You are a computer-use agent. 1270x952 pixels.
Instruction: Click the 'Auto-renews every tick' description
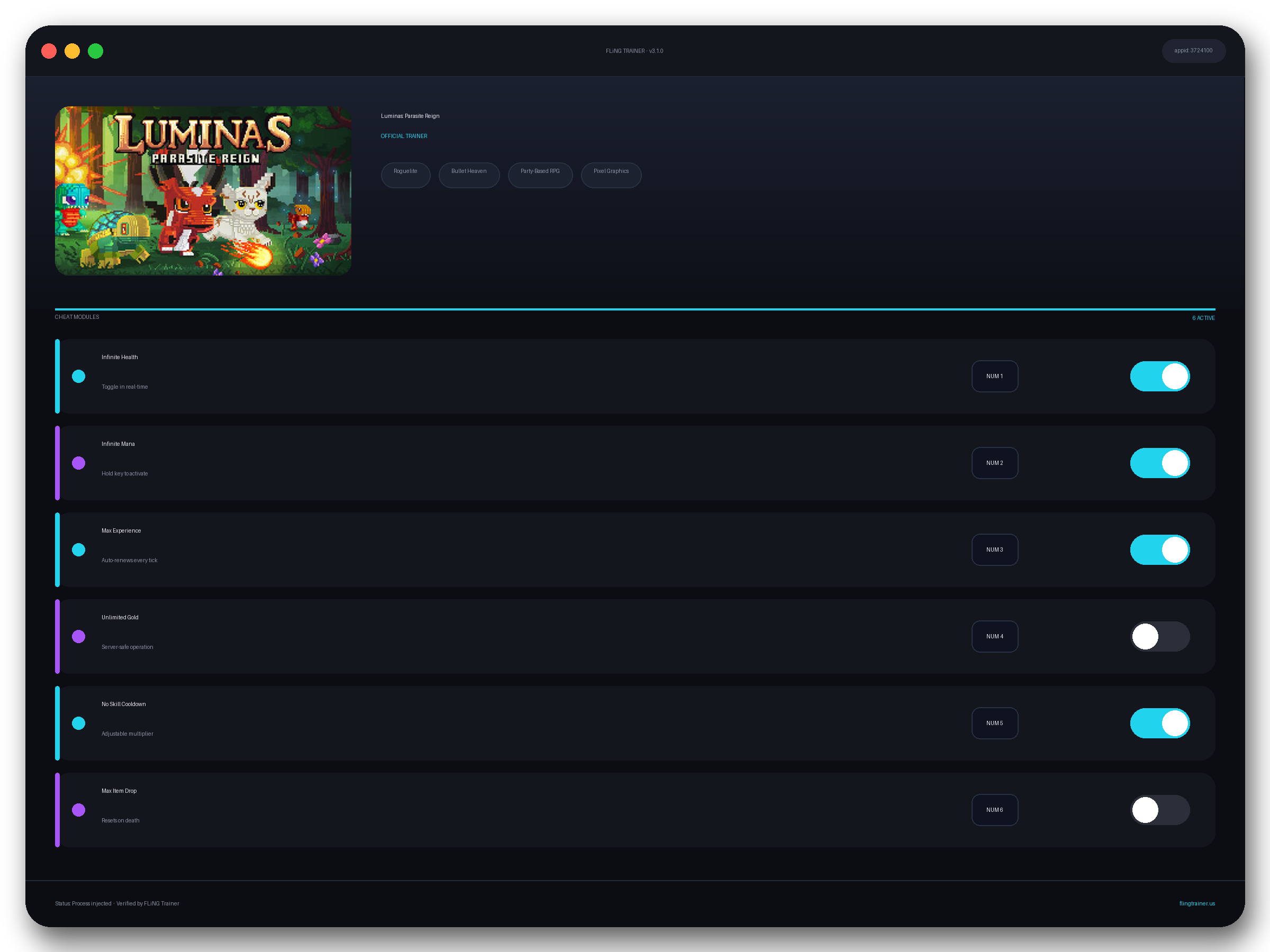click(129, 560)
